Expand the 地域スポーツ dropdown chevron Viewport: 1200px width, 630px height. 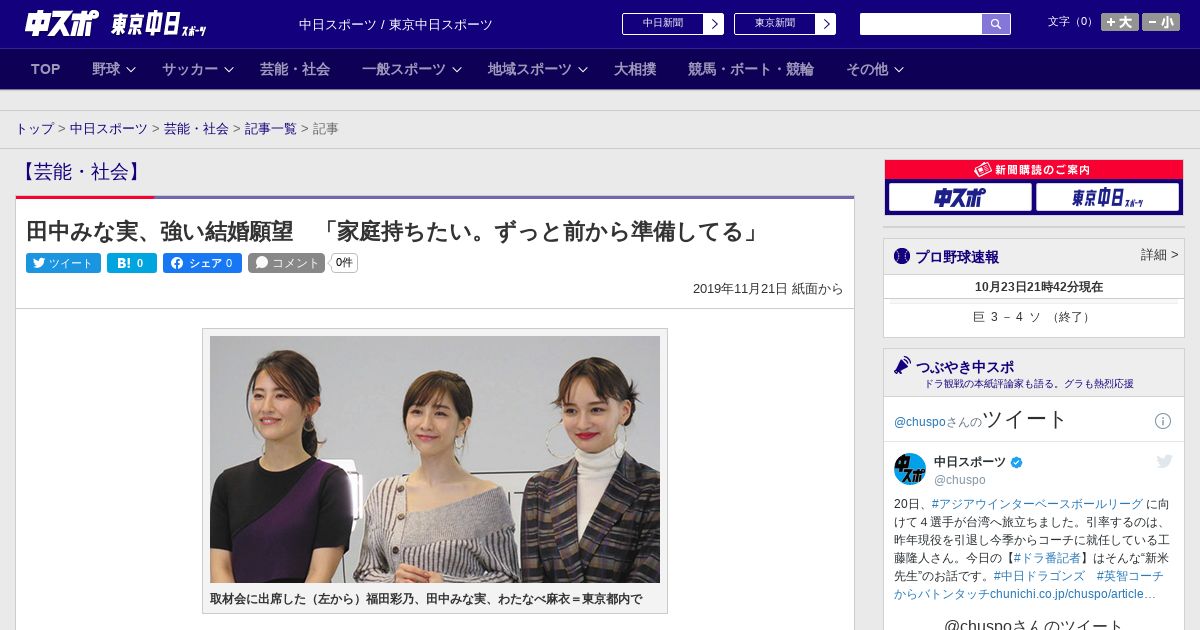(x=583, y=70)
